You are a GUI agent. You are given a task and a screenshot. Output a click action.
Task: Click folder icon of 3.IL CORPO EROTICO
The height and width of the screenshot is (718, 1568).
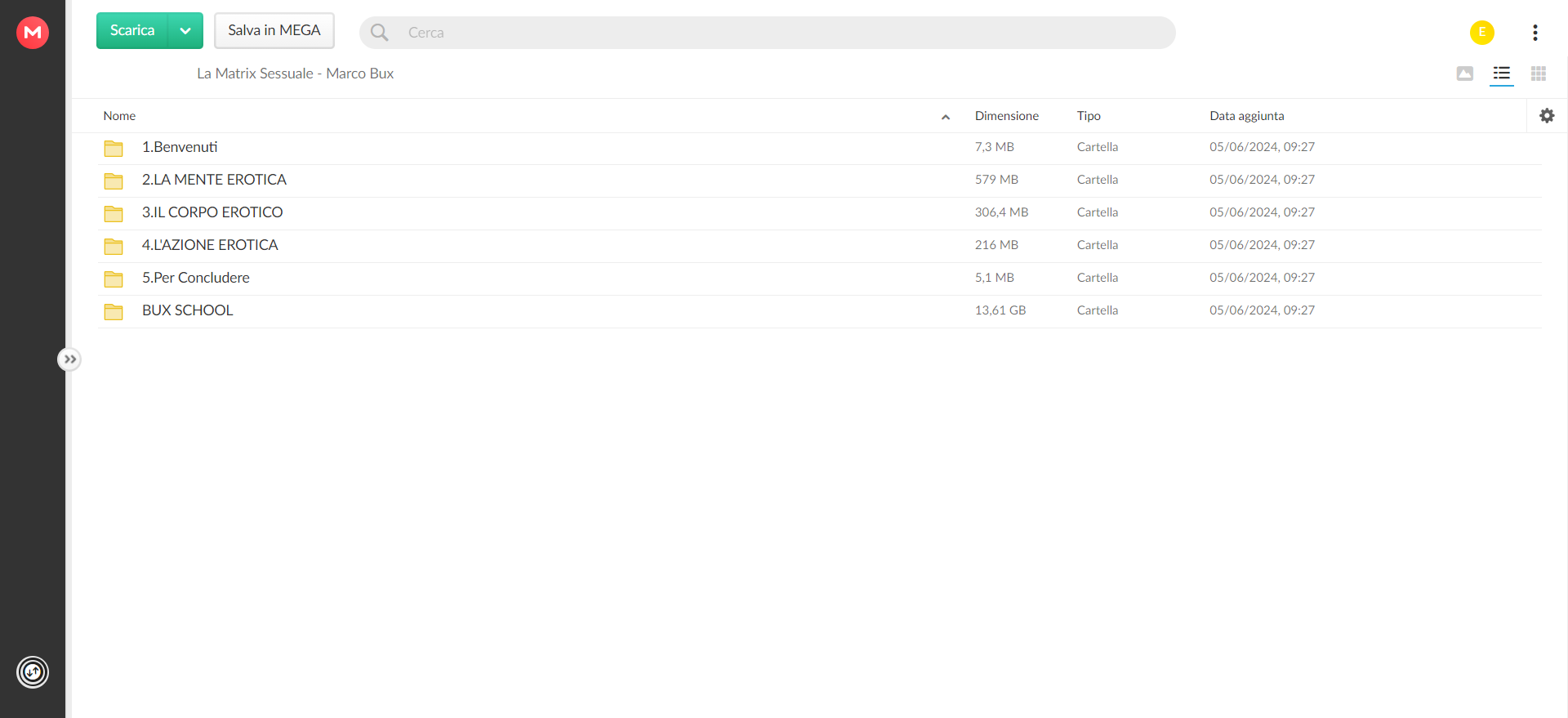tap(114, 214)
